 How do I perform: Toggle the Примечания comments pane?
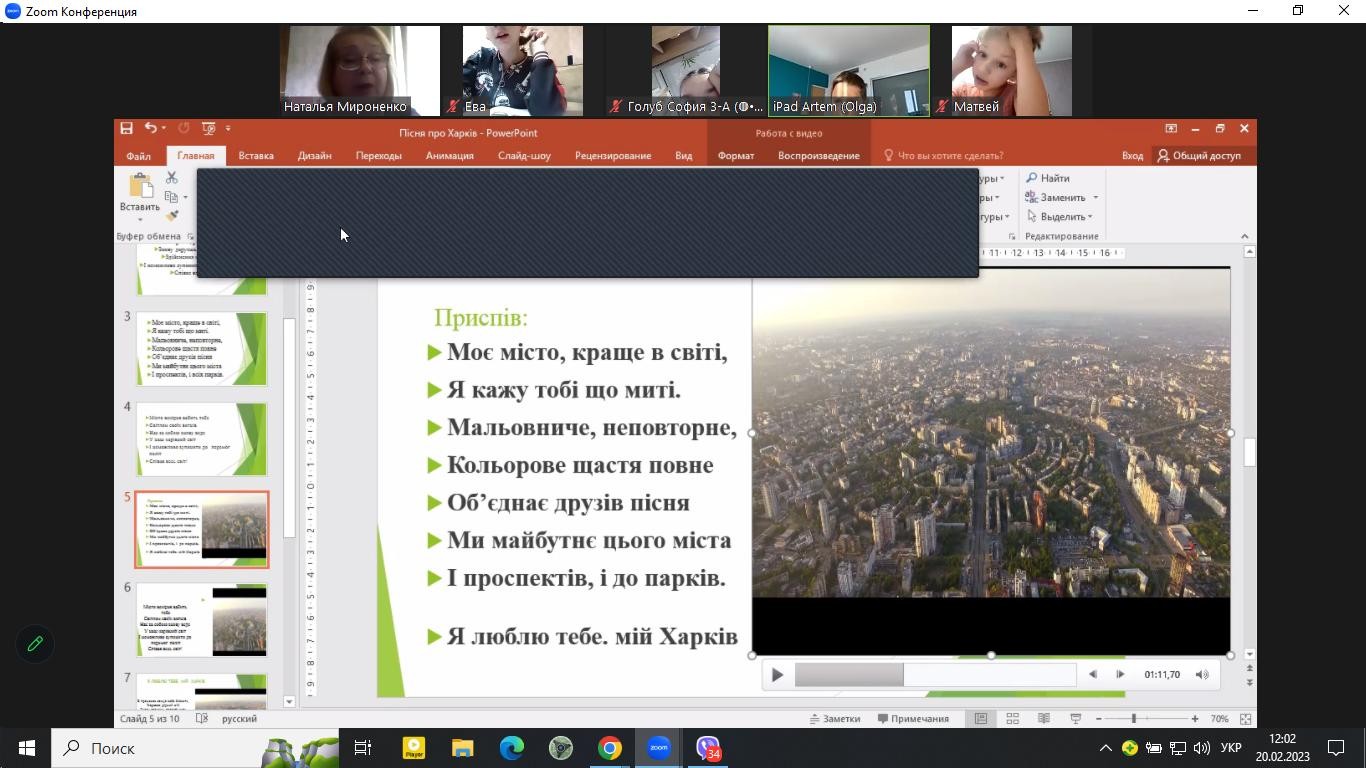[913, 719]
